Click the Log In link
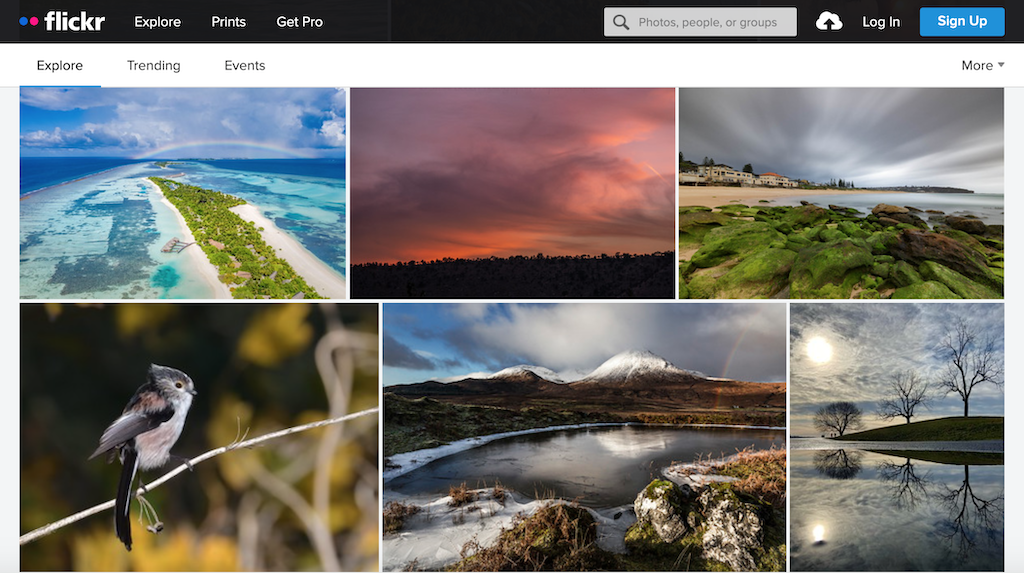This screenshot has width=1024, height=573. click(x=881, y=22)
